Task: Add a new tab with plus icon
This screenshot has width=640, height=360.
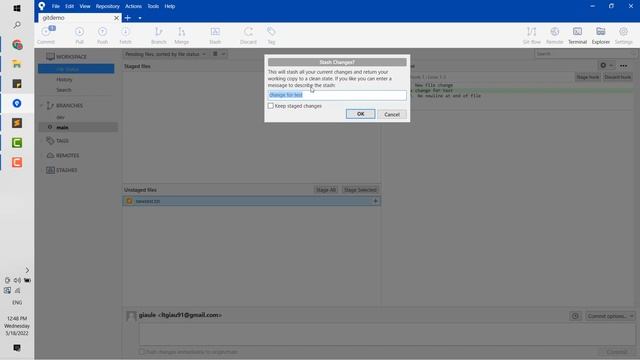Action: 128,18
